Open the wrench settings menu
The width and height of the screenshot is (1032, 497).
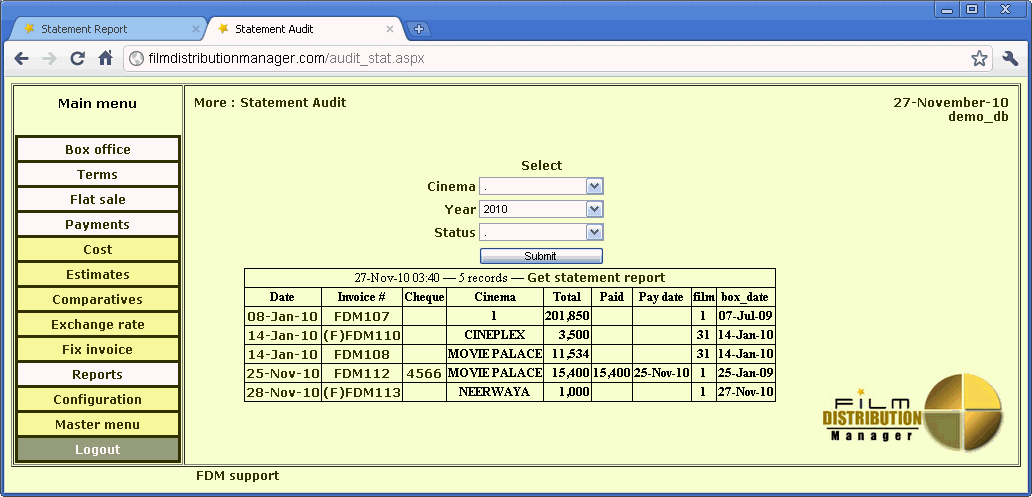(1009, 59)
